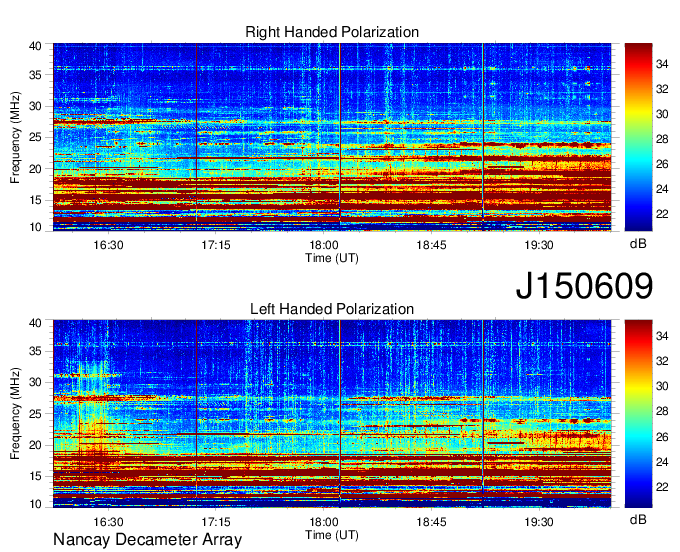The height and width of the screenshot is (552, 680).
Task: Click the 17:15 time tick of Right Handed plot
Action: point(216,245)
